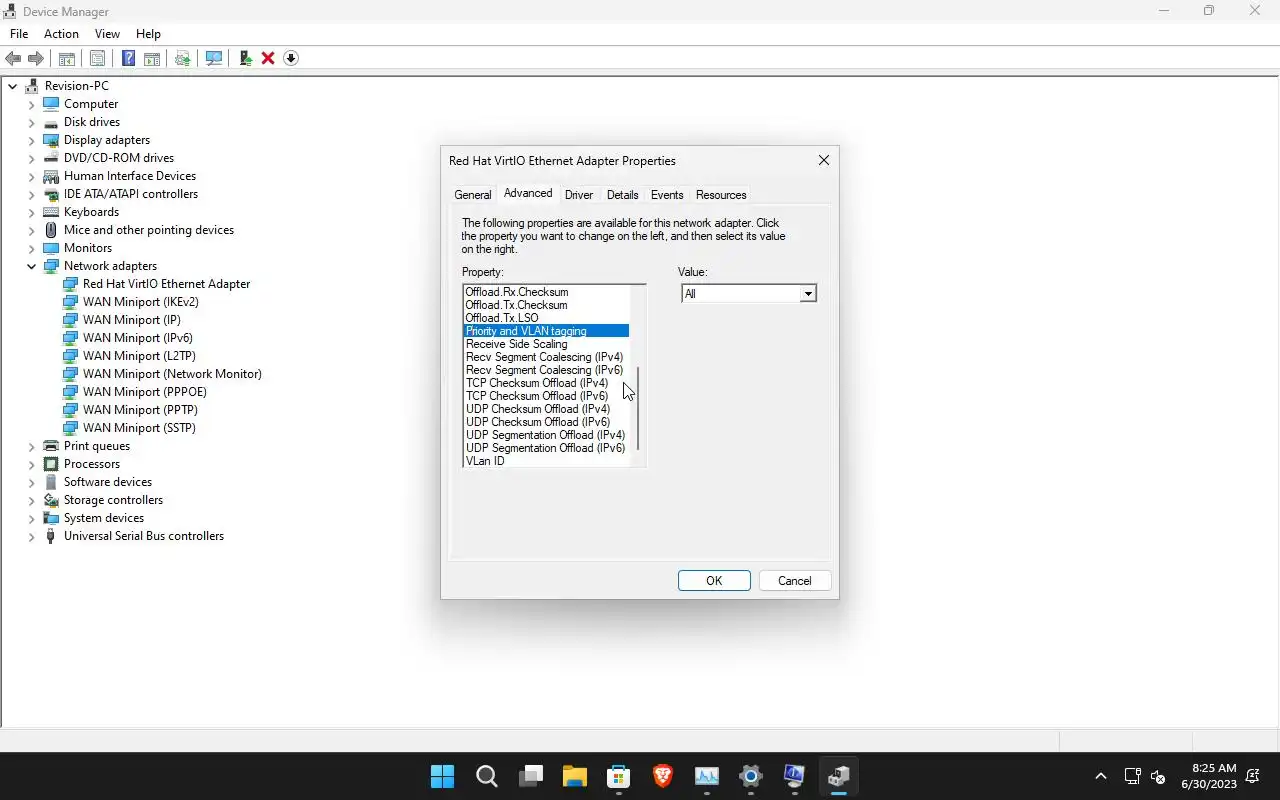Select the Advanced tab
This screenshot has width=1280, height=800.
coord(528,193)
